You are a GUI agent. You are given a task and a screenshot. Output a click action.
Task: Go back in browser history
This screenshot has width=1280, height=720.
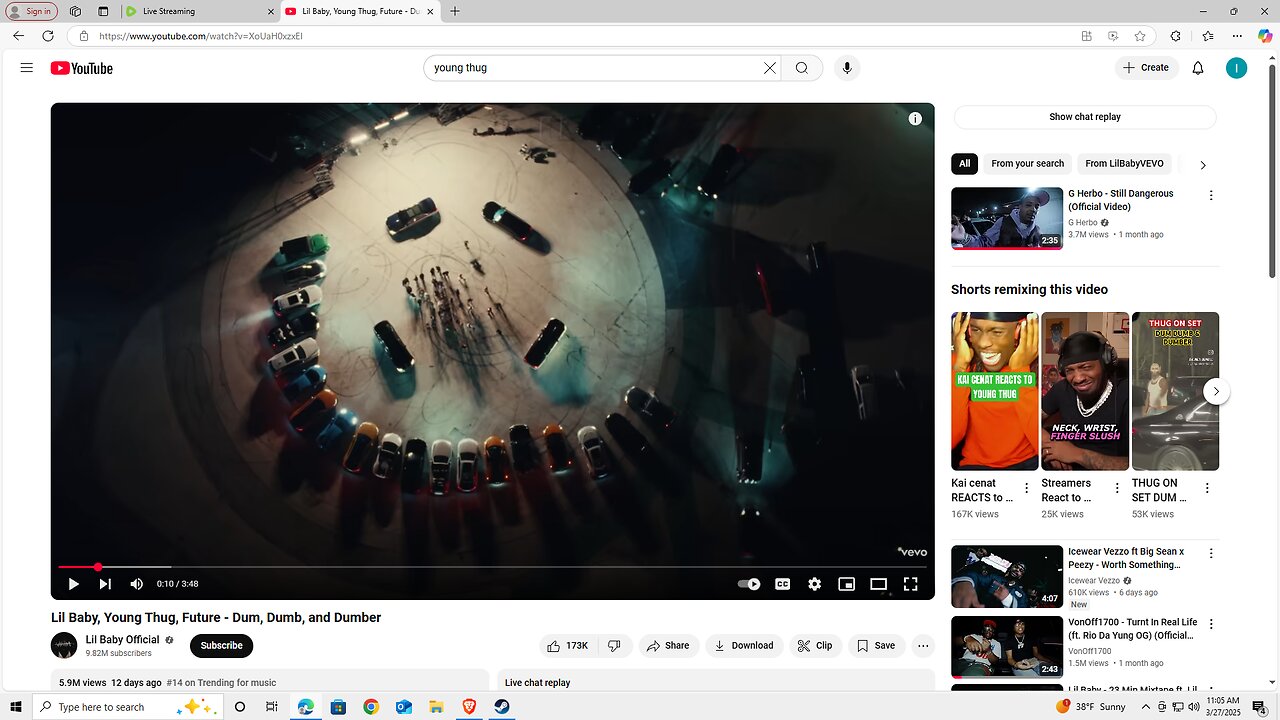pos(18,35)
